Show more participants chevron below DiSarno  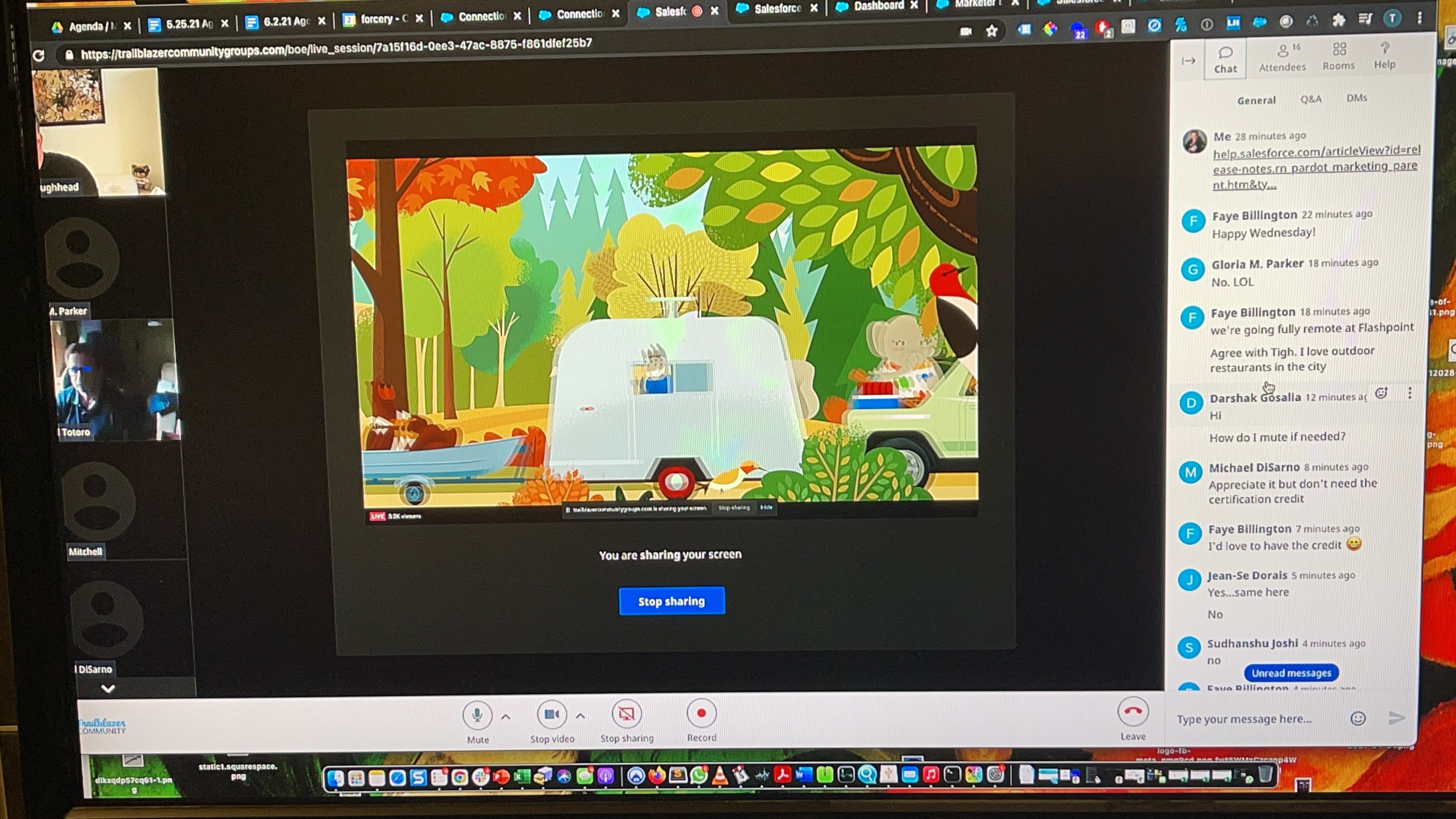point(108,688)
